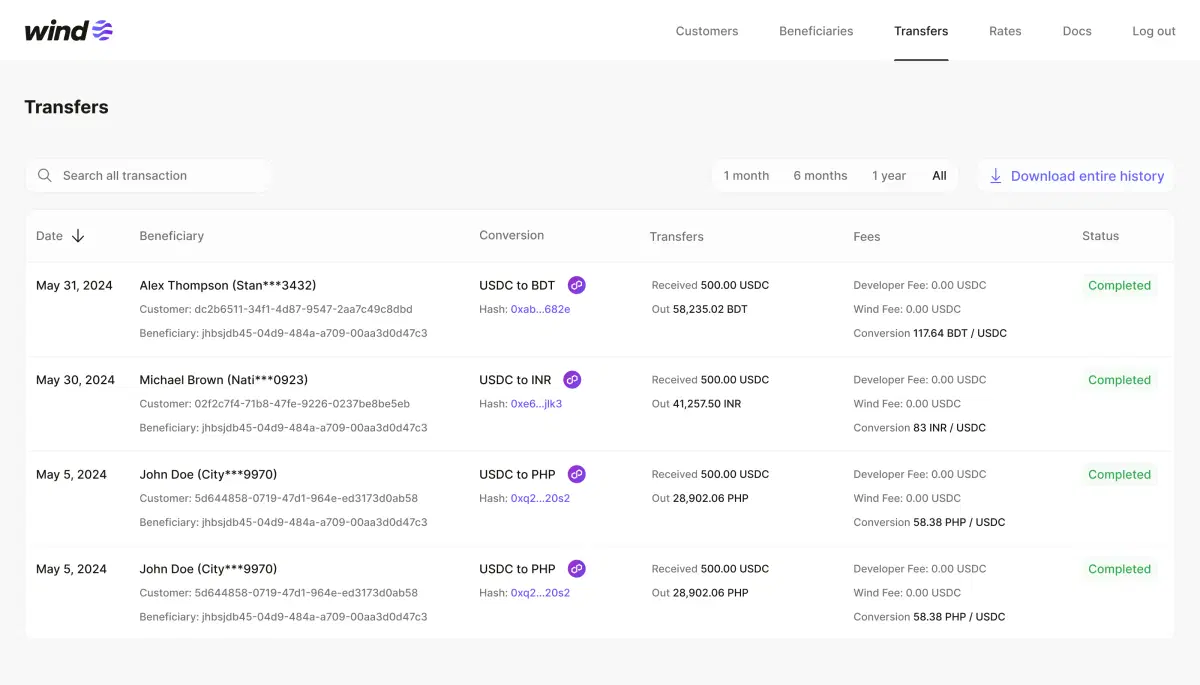Viewport: 1200px width, 685px height.
Task: Click the Wind logo in header
Action: [68, 30]
